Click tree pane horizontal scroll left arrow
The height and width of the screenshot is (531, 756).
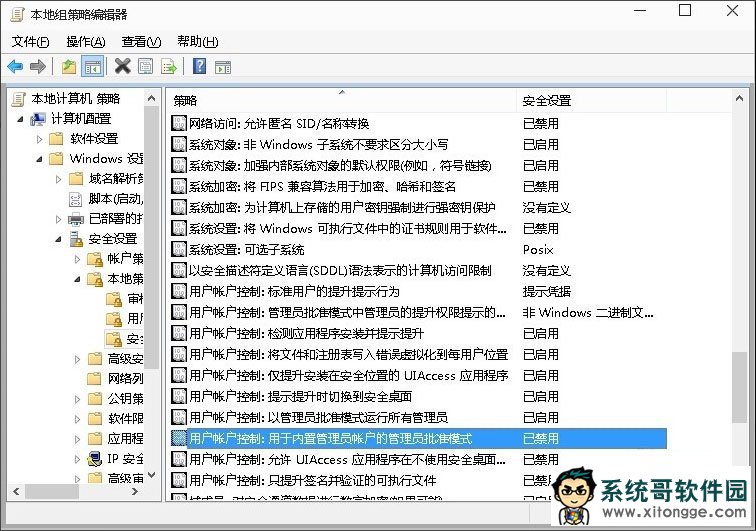click(16, 491)
